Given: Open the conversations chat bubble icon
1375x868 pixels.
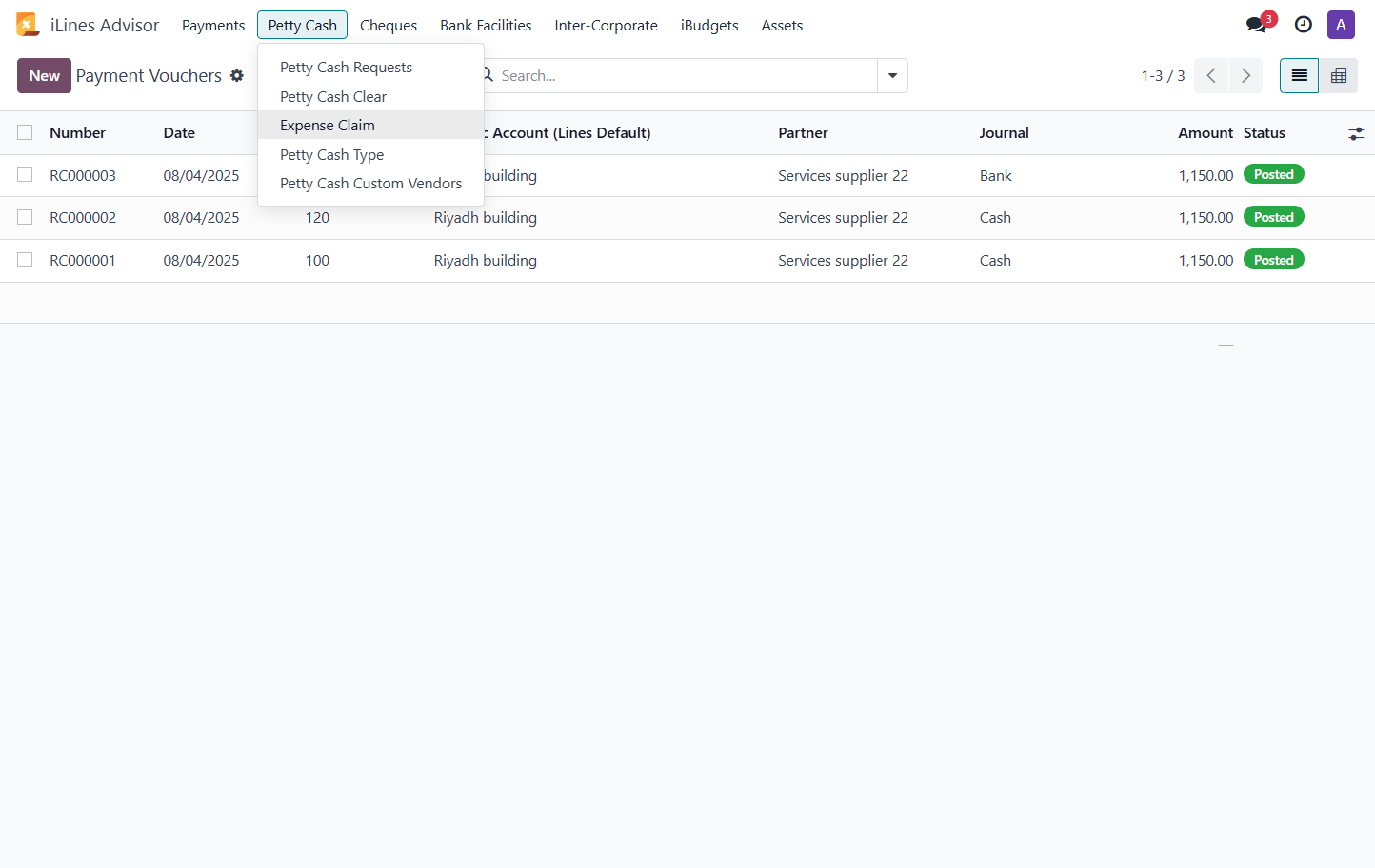Looking at the screenshot, I should (x=1257, y=25).
